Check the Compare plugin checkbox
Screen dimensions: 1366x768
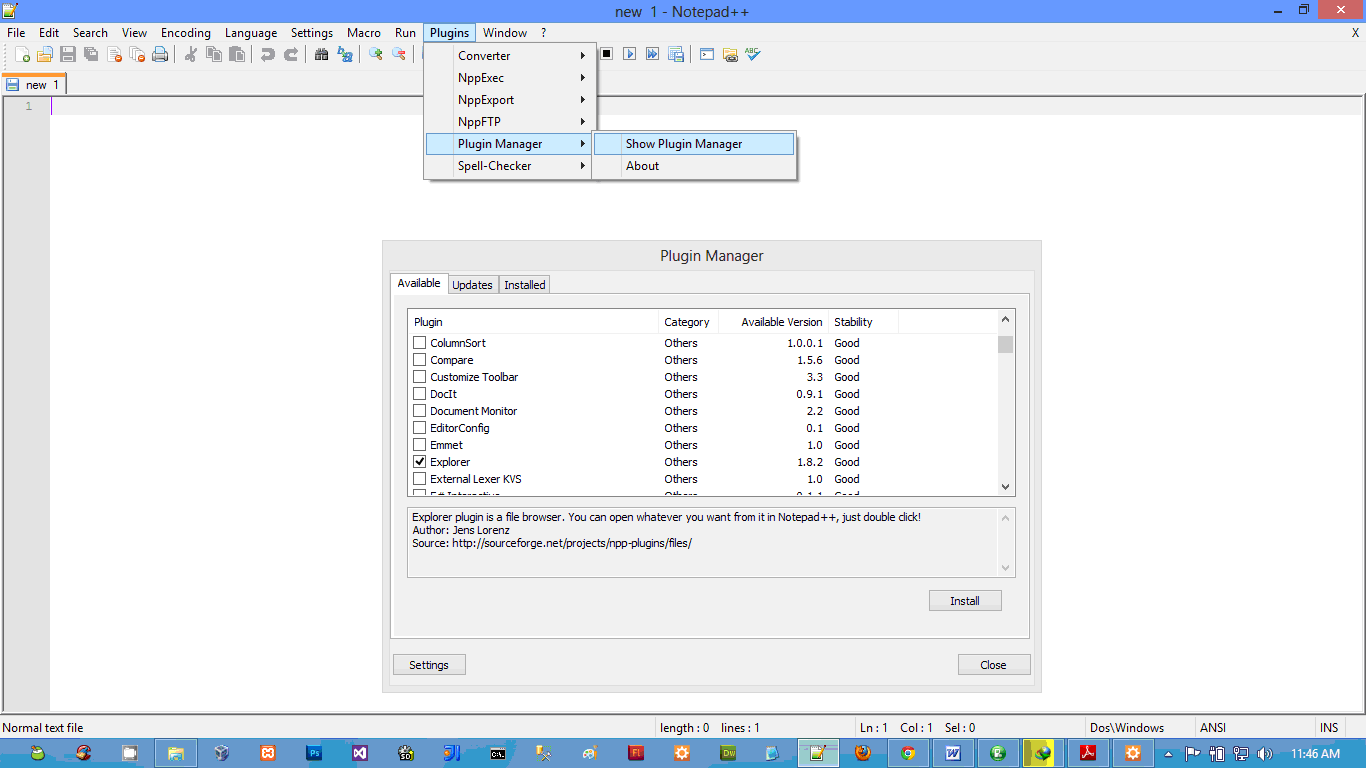pyautogui.click(x=419, y=360)
